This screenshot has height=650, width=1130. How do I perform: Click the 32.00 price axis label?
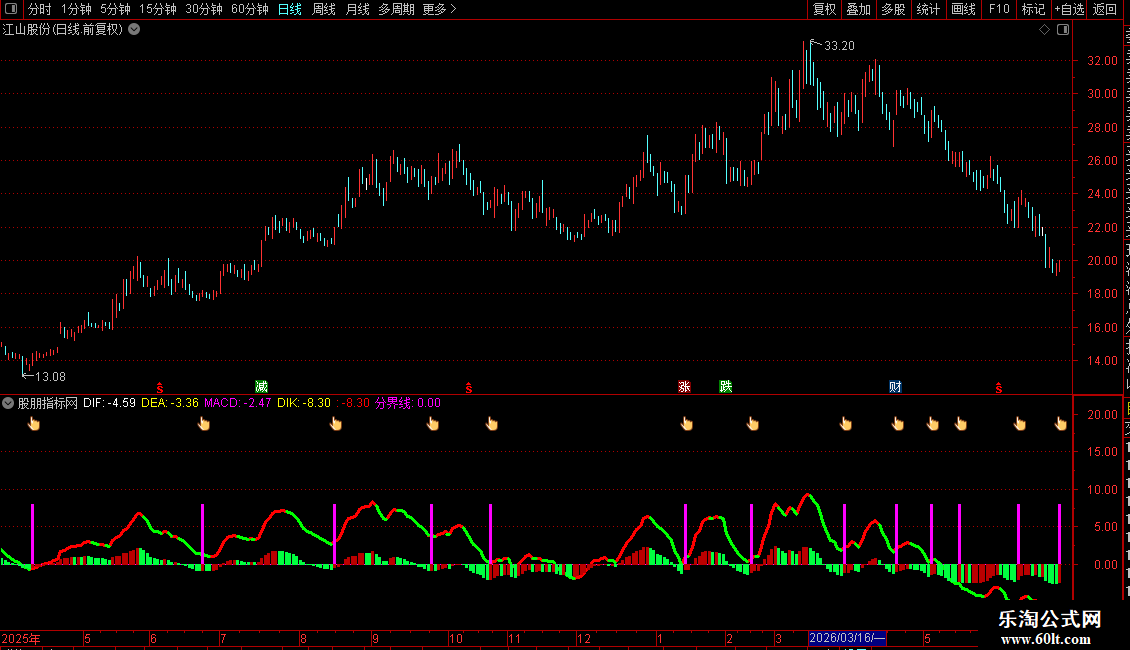point(1103,61)
